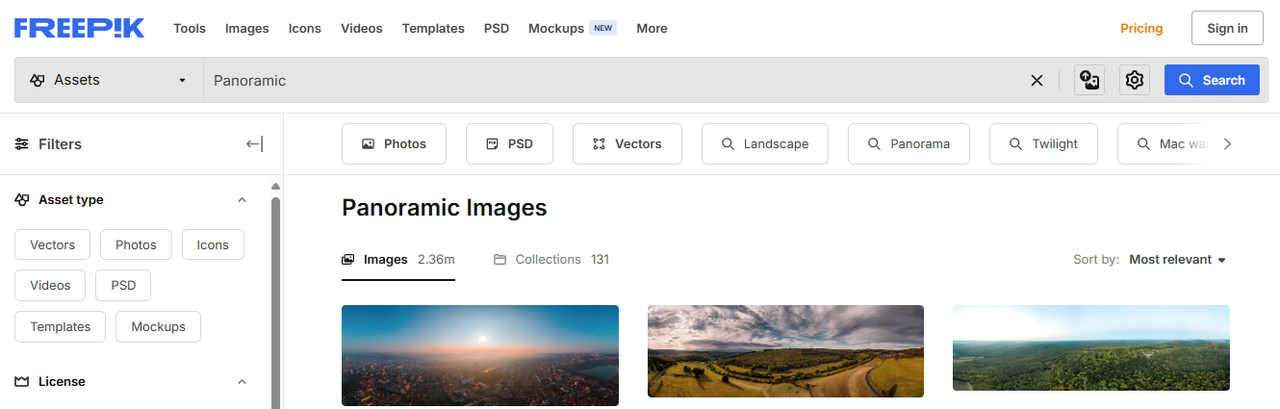This screenshot has height=409, width=1280.
Task: Open the green forest panorama thumbnail
Action: pyautogui.click(x=1091, y=347)
